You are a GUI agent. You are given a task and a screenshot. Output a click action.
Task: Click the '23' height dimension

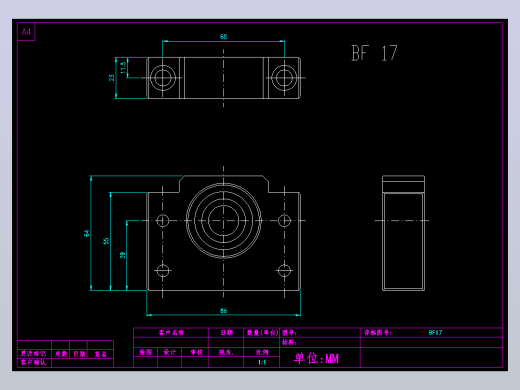click(111, 78)
